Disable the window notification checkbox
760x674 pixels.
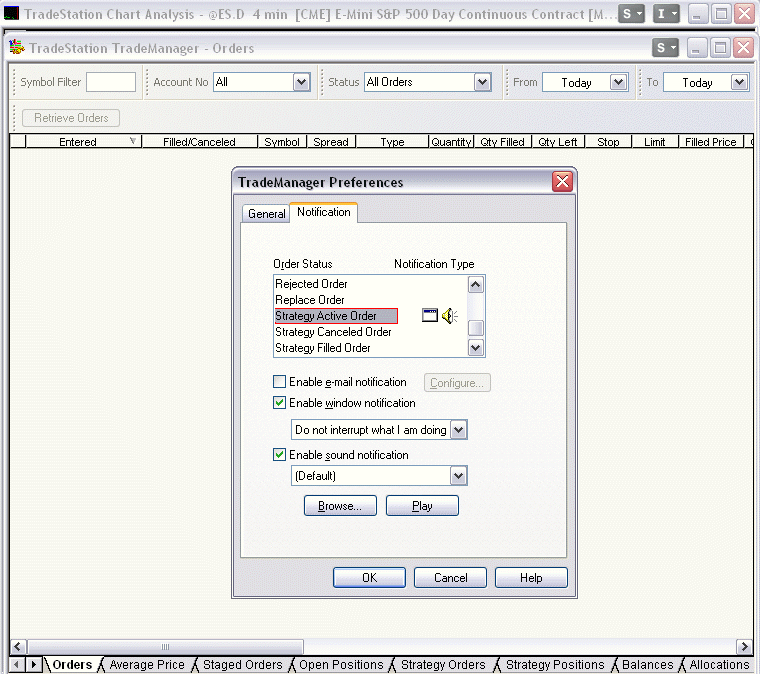(x=280, y=403)
